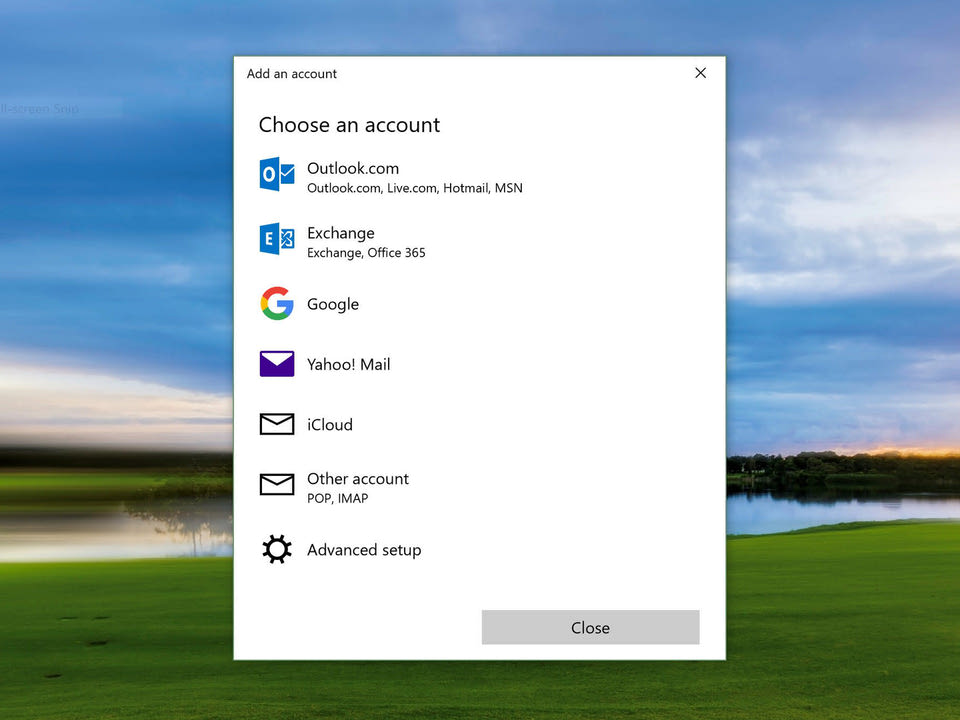
Task: Click the purple Yahoo! Mail envelope icon
Action: pos(277,364)
